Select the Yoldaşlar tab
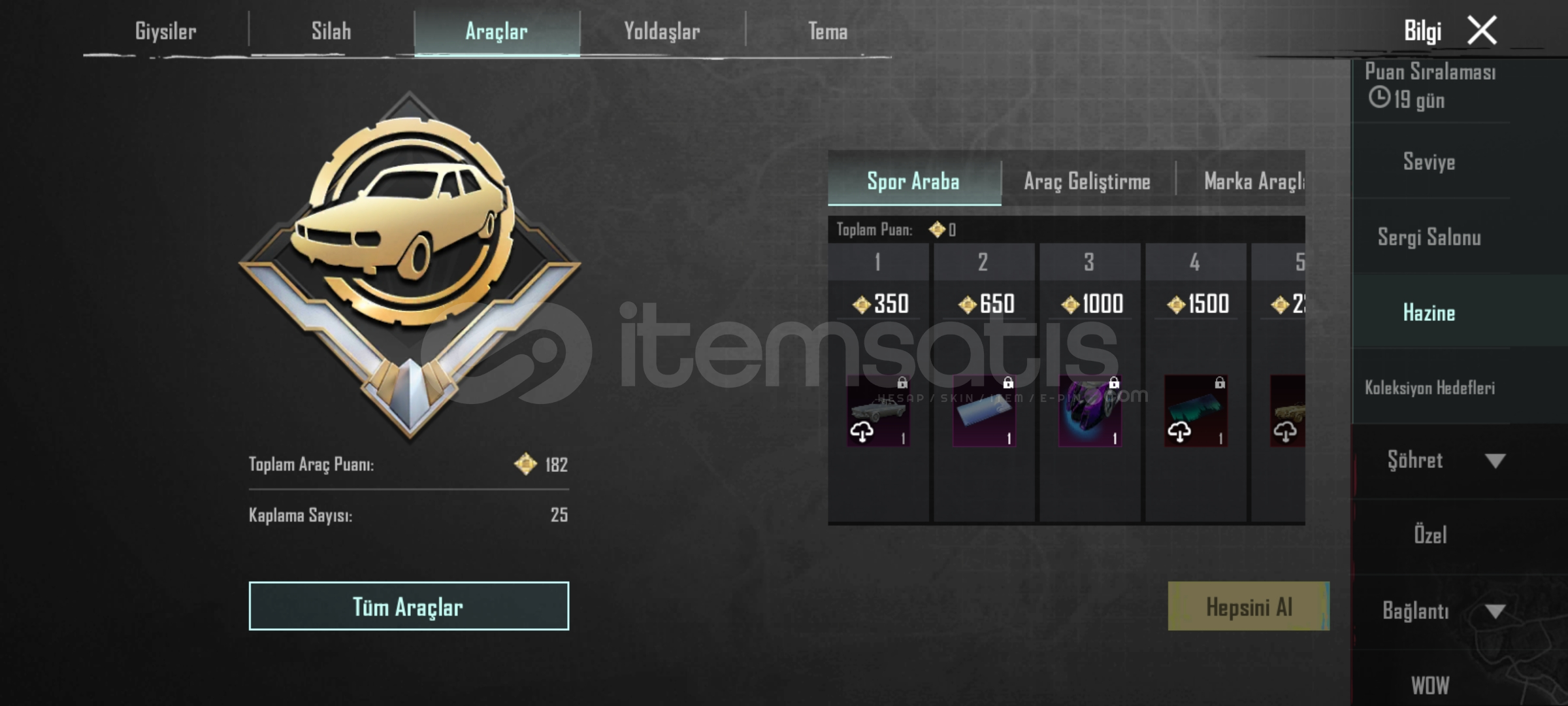This screenshot has height=706, width=1568. pyautogui.click(x=662, y=31)
